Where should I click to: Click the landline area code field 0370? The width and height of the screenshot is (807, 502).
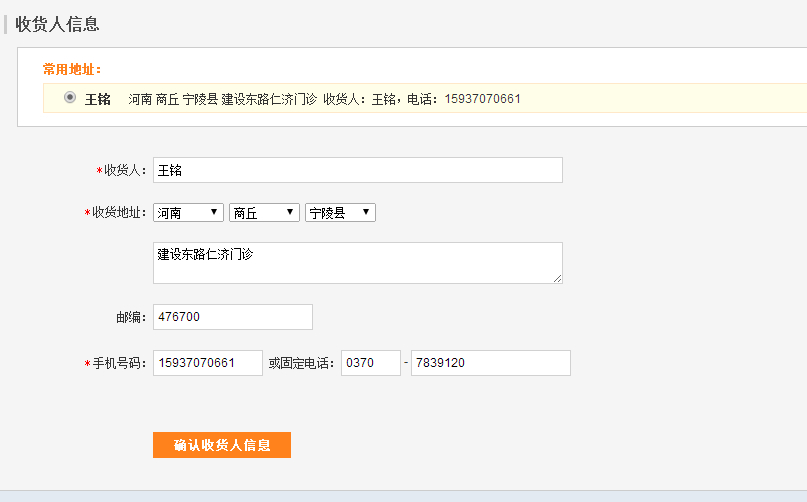click(370, 363)
